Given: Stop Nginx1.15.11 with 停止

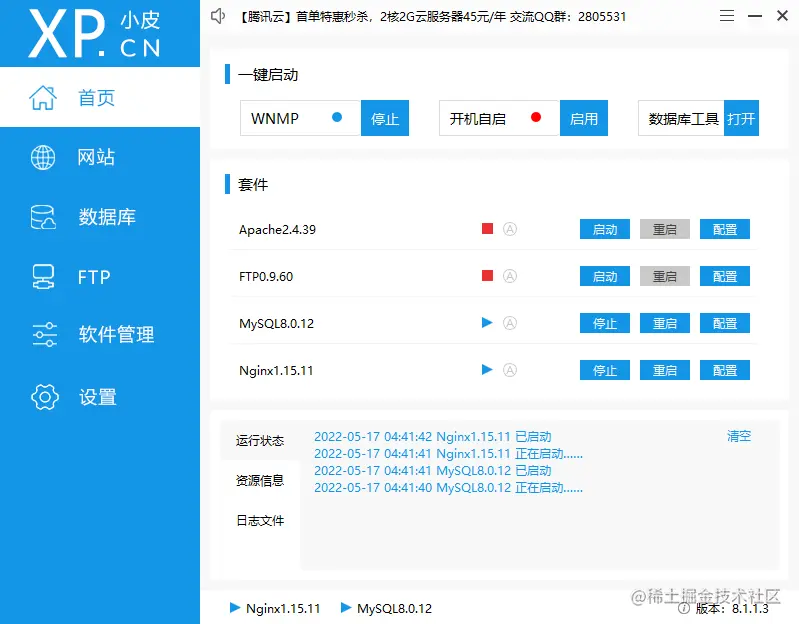Looking at the screenshot, I should pyautogui.click(x=605, y=370).
